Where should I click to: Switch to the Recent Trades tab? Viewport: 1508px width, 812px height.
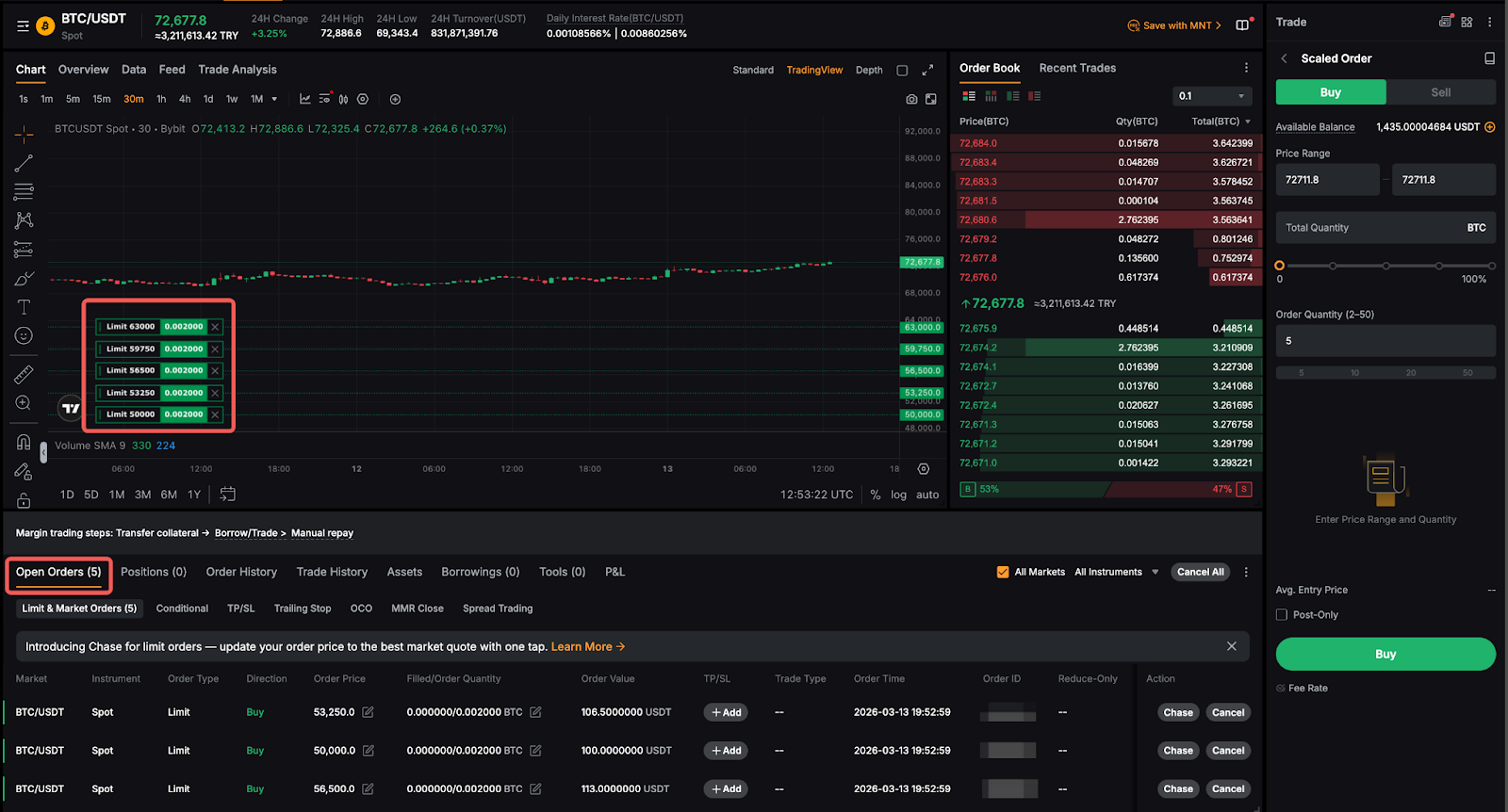(x=1077, y=68)
